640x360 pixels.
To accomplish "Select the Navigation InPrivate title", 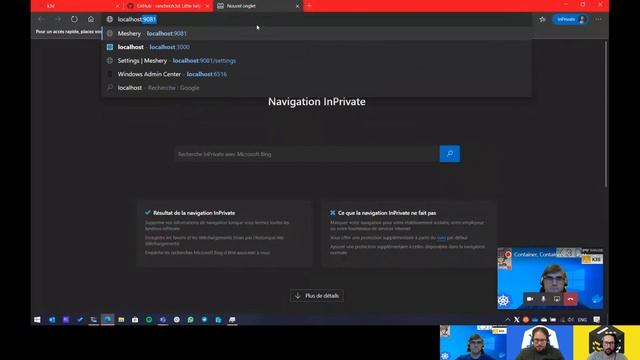I will pyautogui.click(x=317, y=102).
